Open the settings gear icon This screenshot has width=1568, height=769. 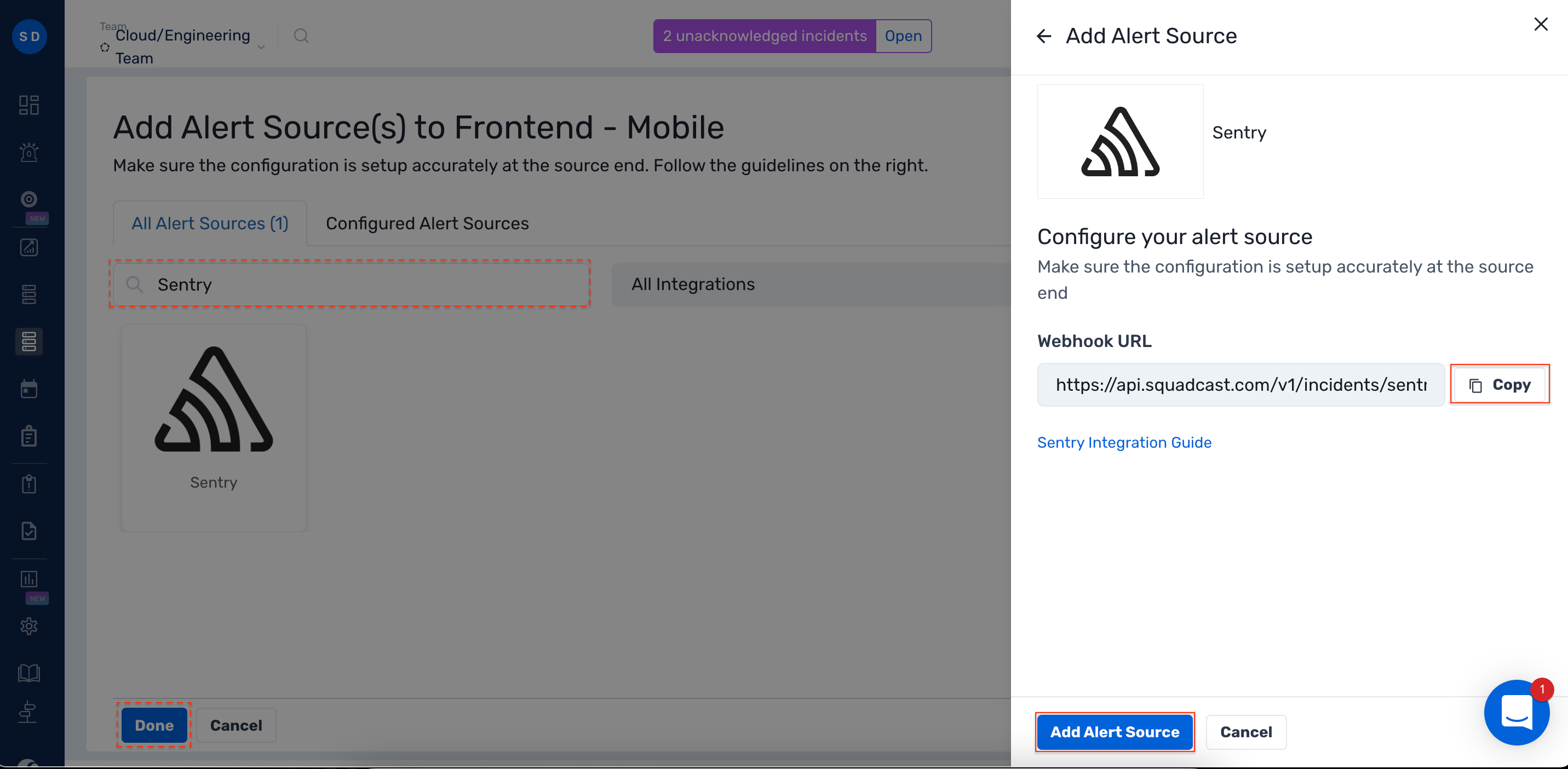(28, 626)
